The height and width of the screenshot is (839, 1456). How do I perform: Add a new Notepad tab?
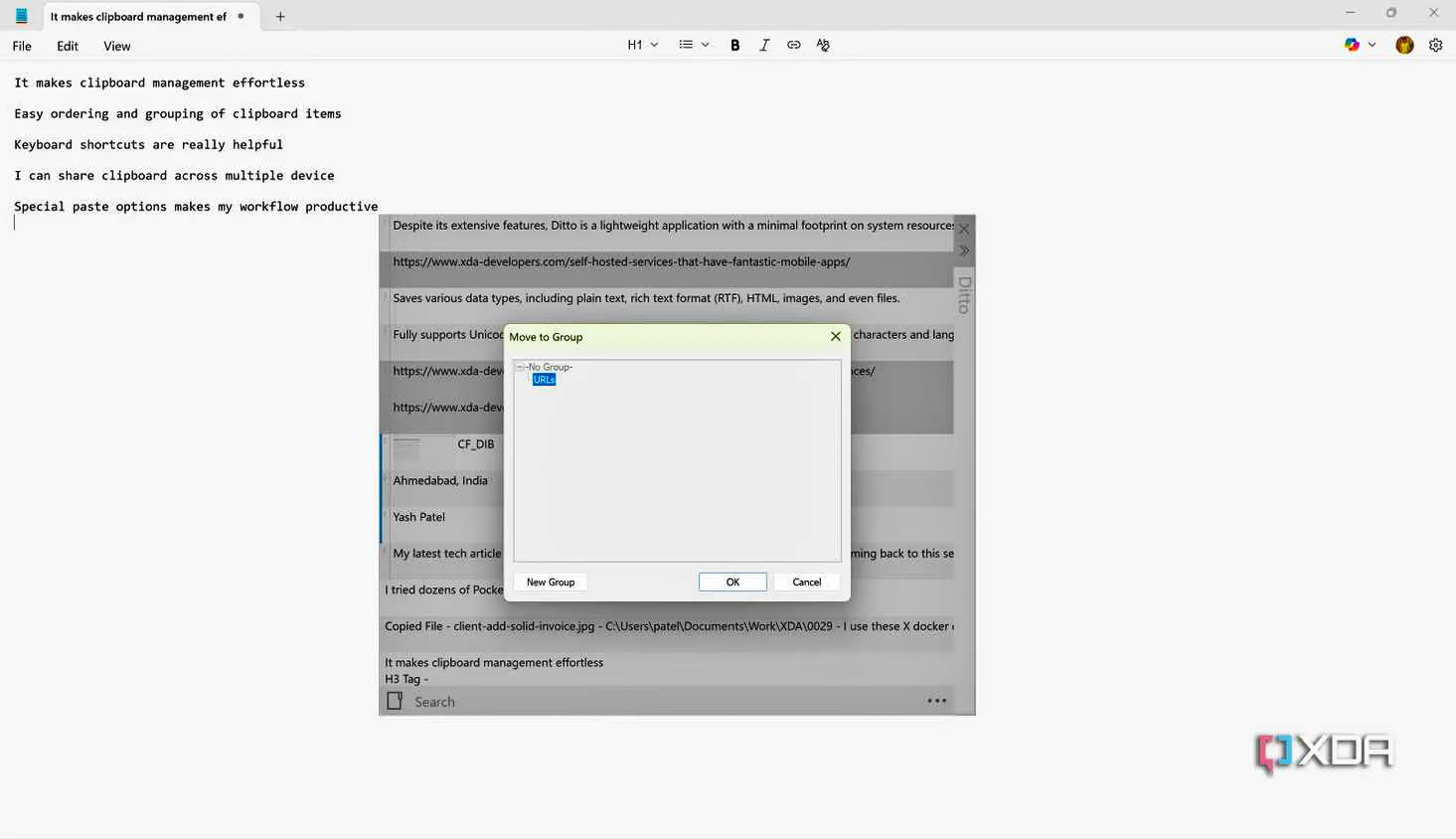(280, 17)
